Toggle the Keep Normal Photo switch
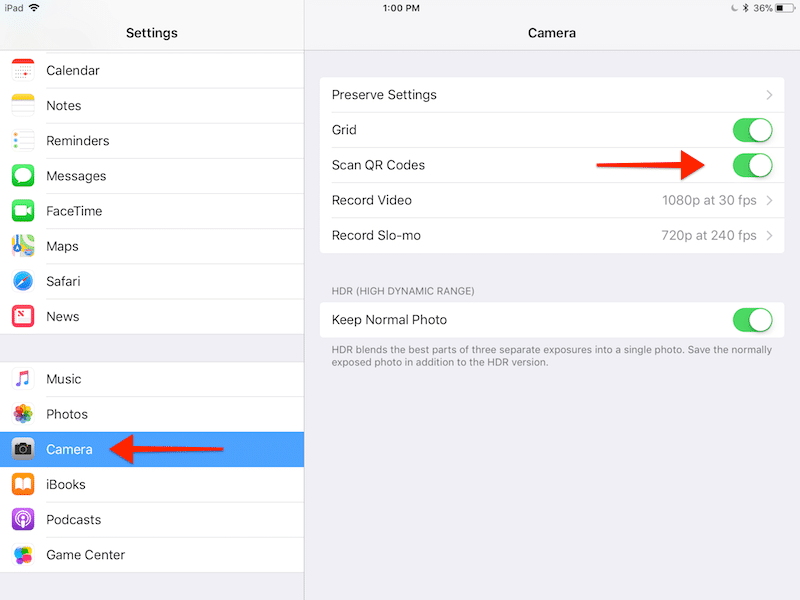This screenshot has height=600, width=800. (x=752, y=320)
